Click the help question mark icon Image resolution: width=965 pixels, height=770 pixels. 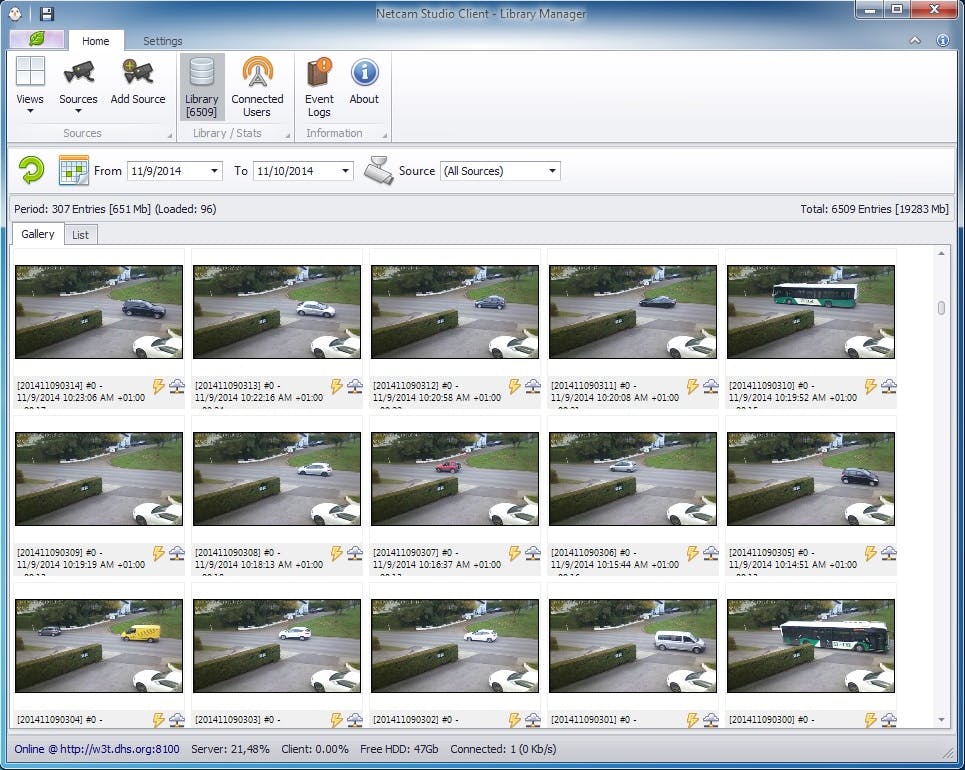click(x=943, y=40)
